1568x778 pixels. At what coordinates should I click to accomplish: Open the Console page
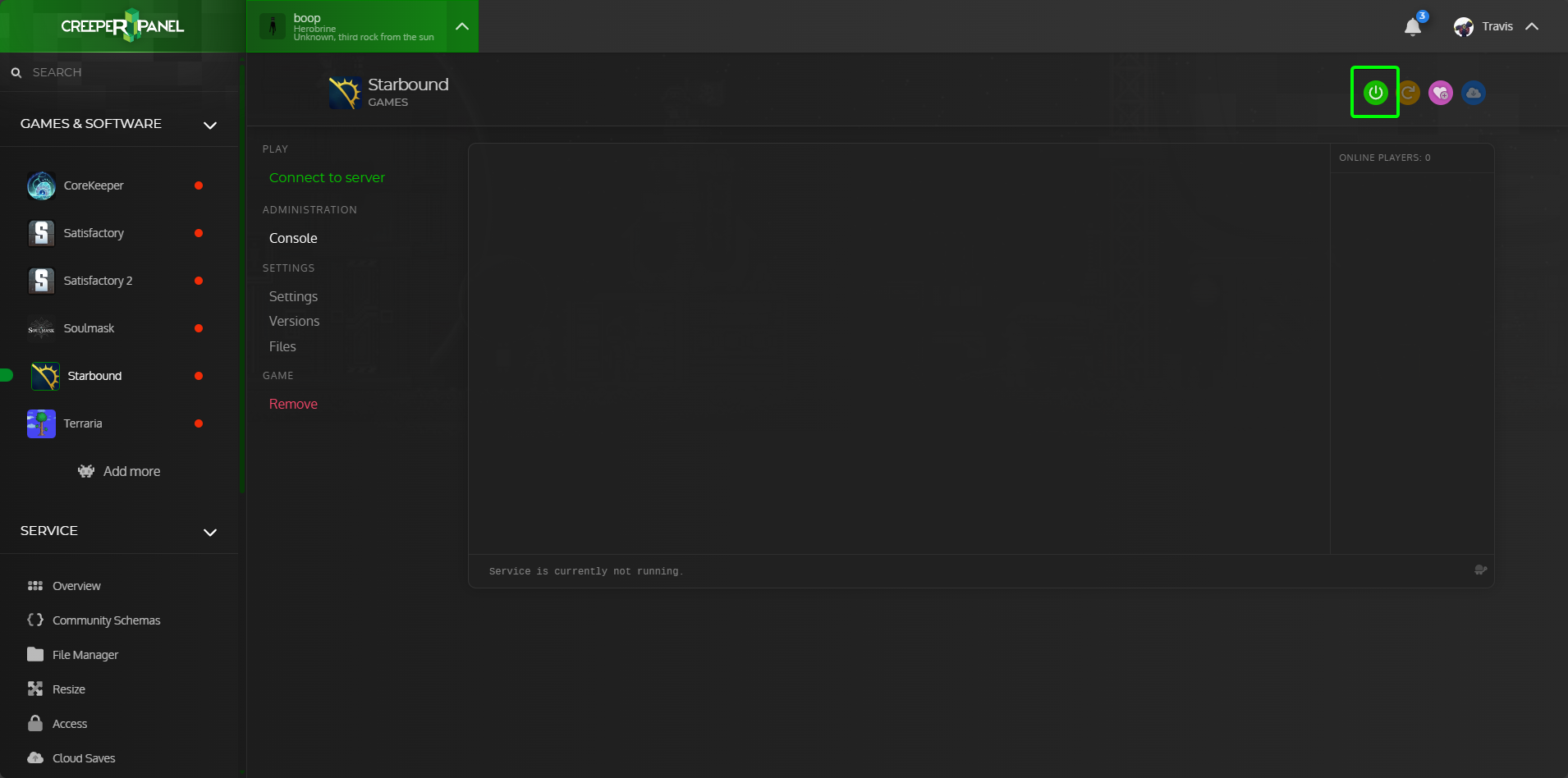tap(293, 238)
